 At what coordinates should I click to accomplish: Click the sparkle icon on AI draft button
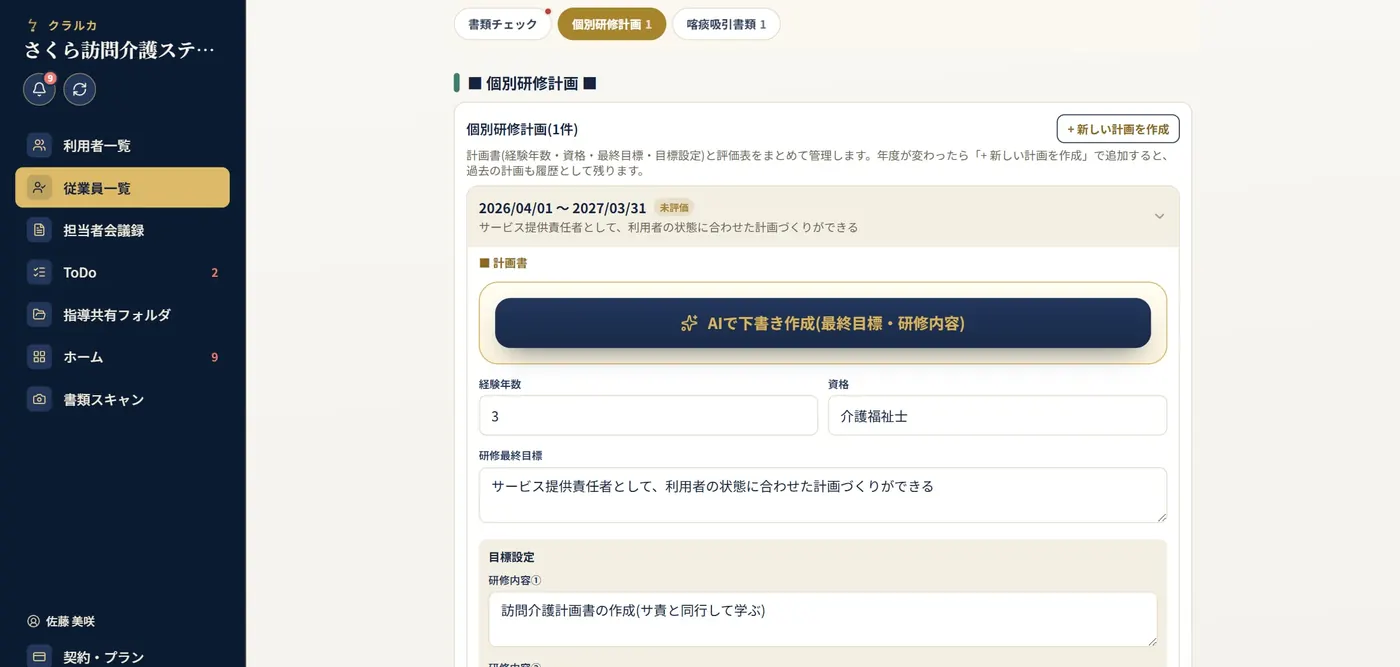[x=689, y=323]
